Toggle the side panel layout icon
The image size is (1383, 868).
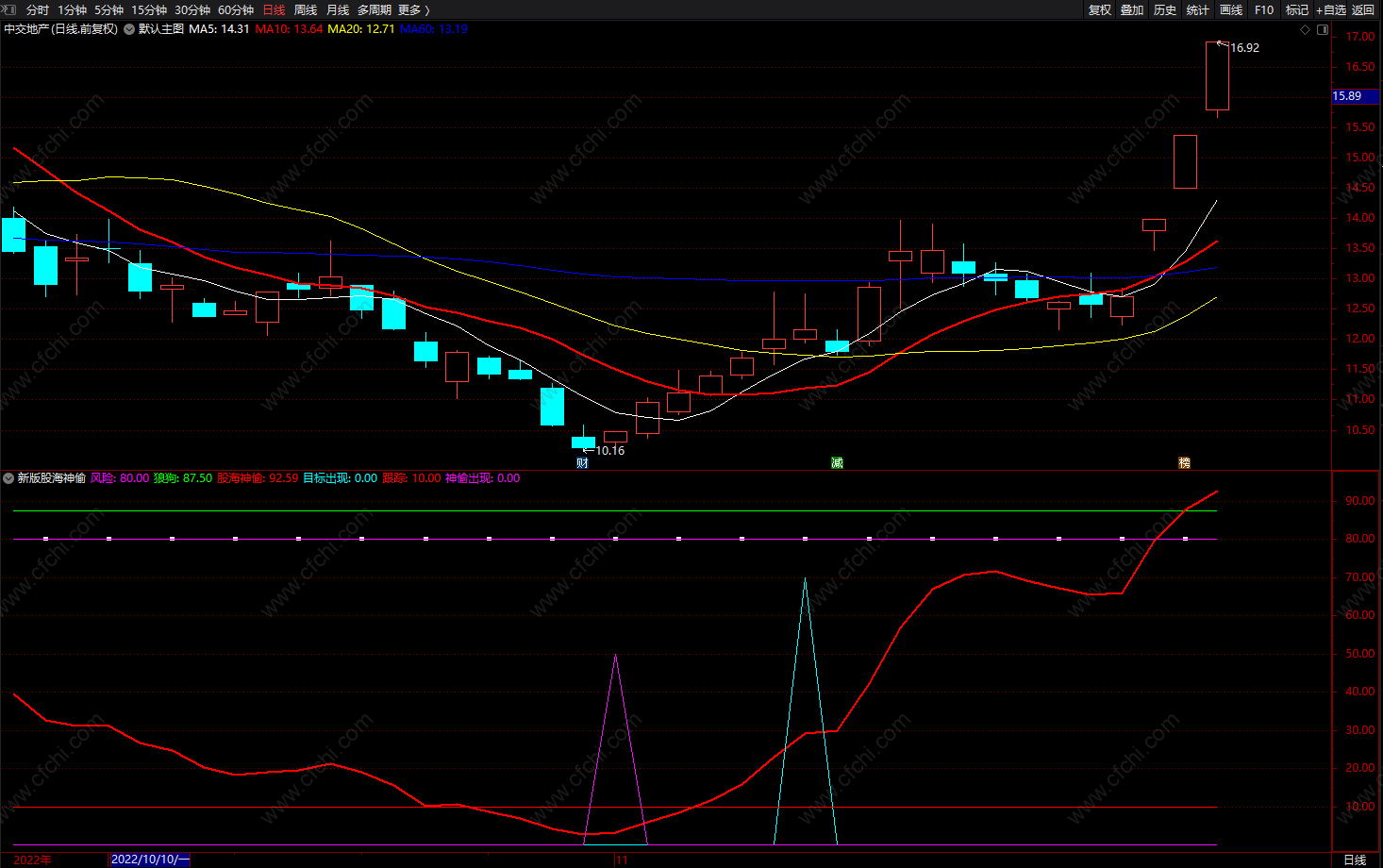pyautogui.click(x=1323, y=29)
